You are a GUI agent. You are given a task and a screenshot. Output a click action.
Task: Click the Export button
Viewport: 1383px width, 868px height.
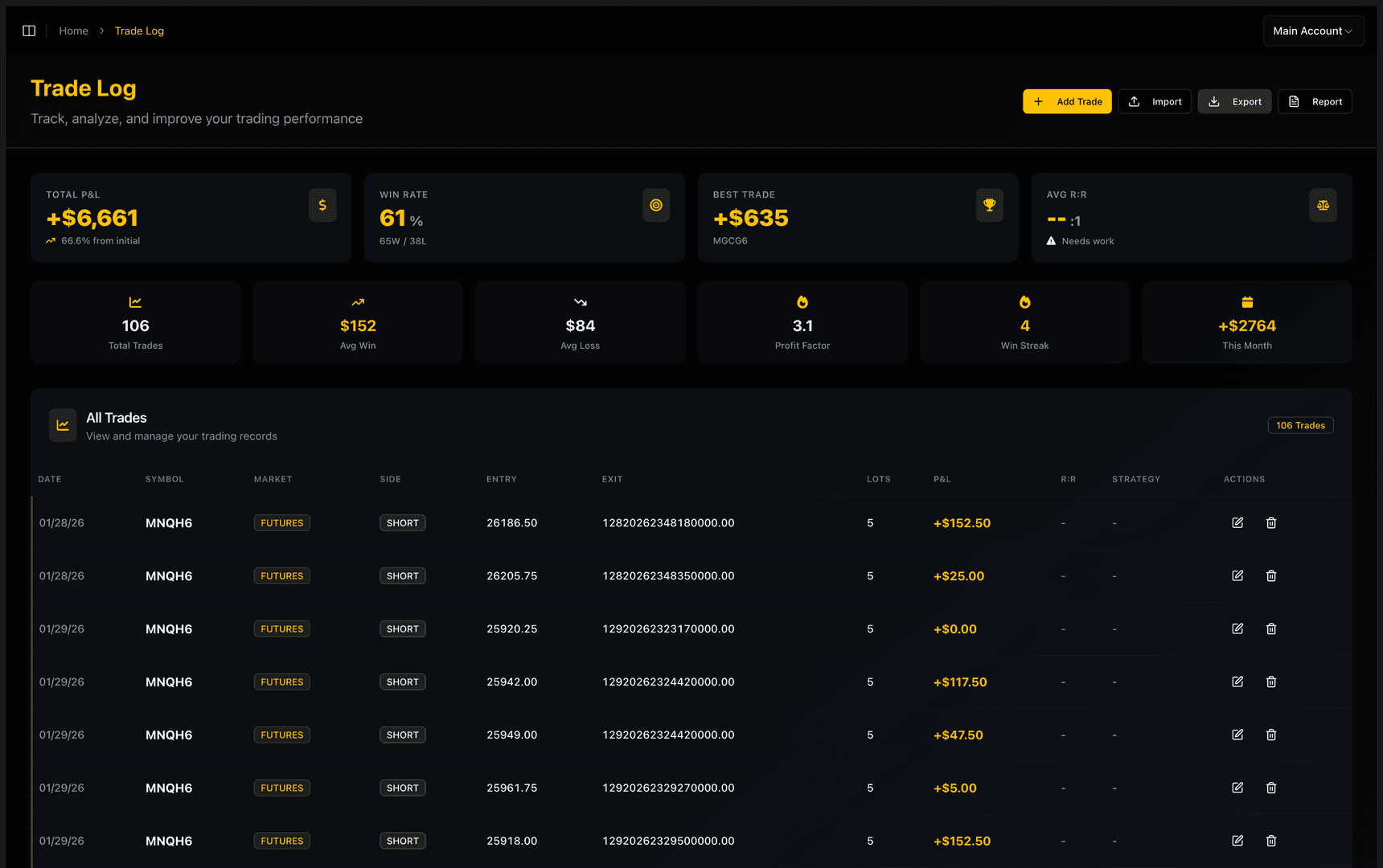coord(1235,101)
